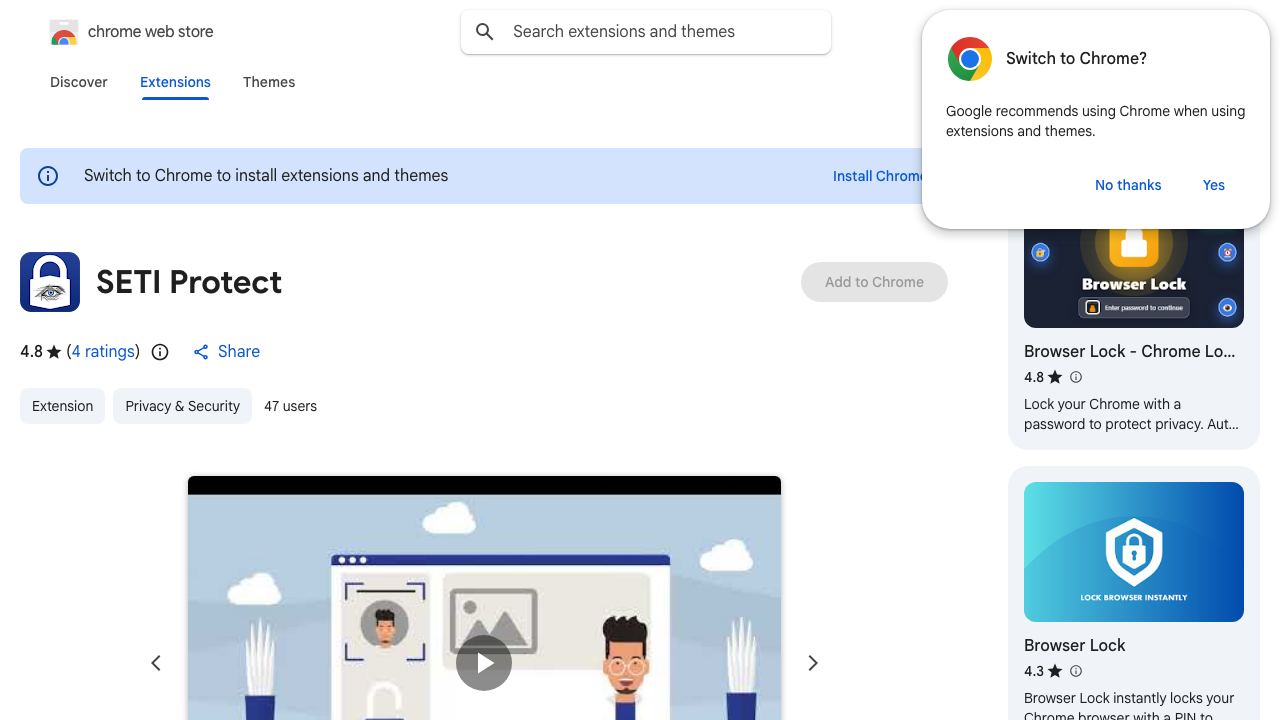The width and height of the screenshot is (1280, 720).
Task: Click info icon beside Browser Lock 4.8 rating
Action: point(1076,377)
